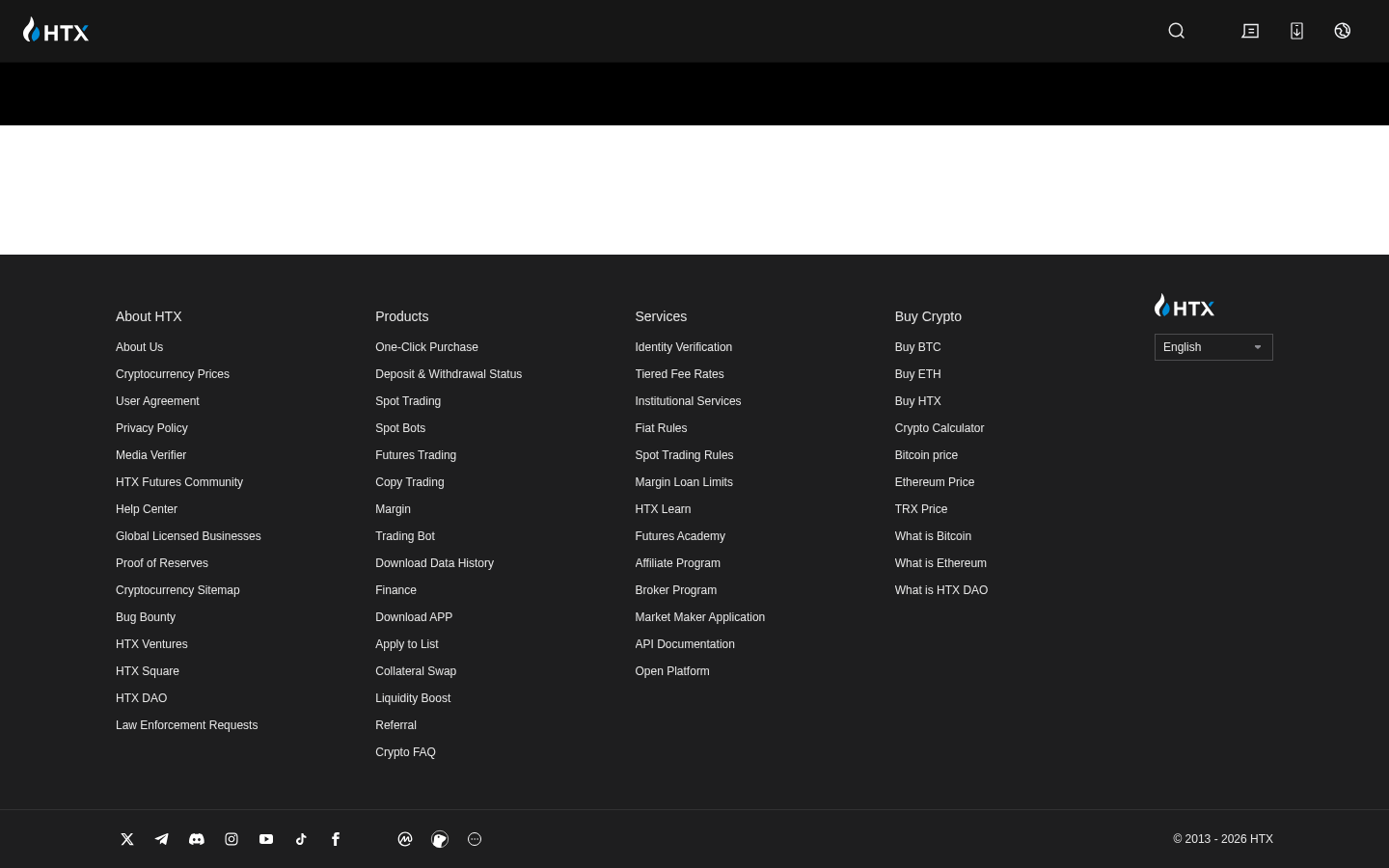Open HTX Ventures
The image size is (1389, 868).
coord(151,644)
